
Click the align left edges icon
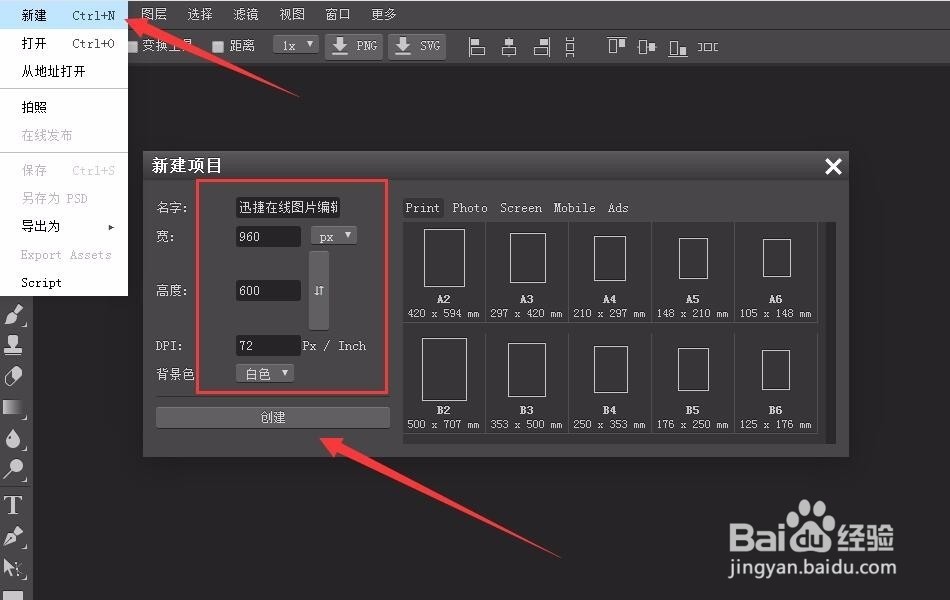pyautogui.click(x=477, y=47)
